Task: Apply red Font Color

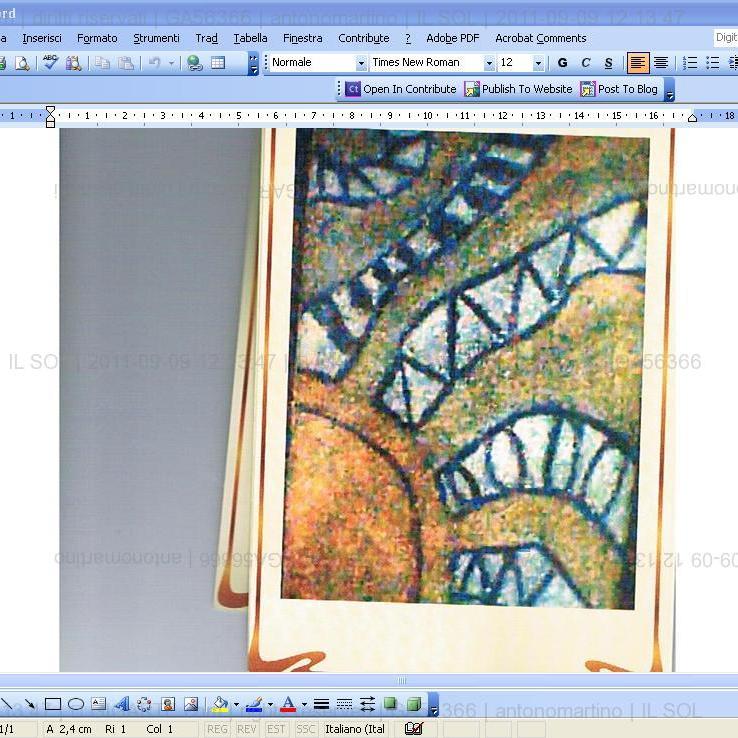Action: pos(288,704)
